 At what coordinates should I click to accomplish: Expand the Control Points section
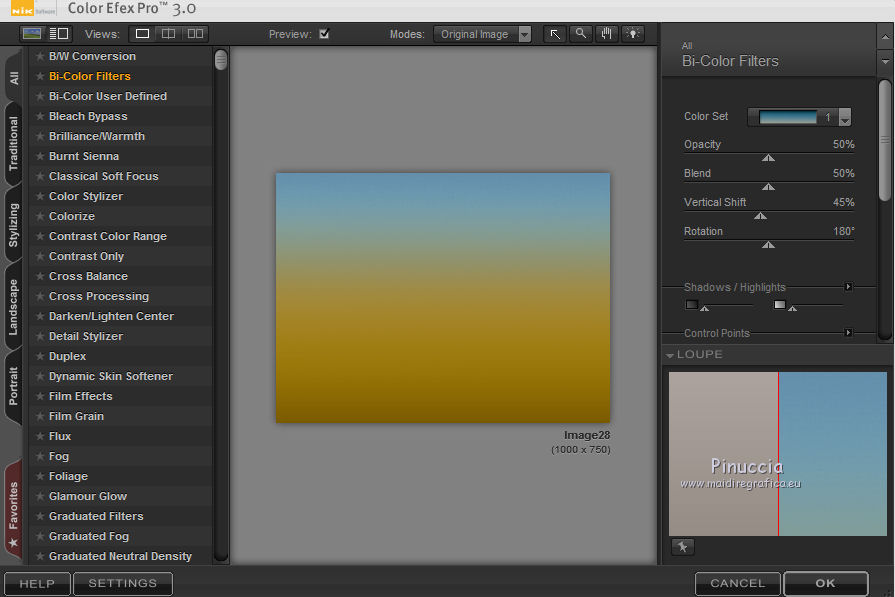tap(848, 333)
